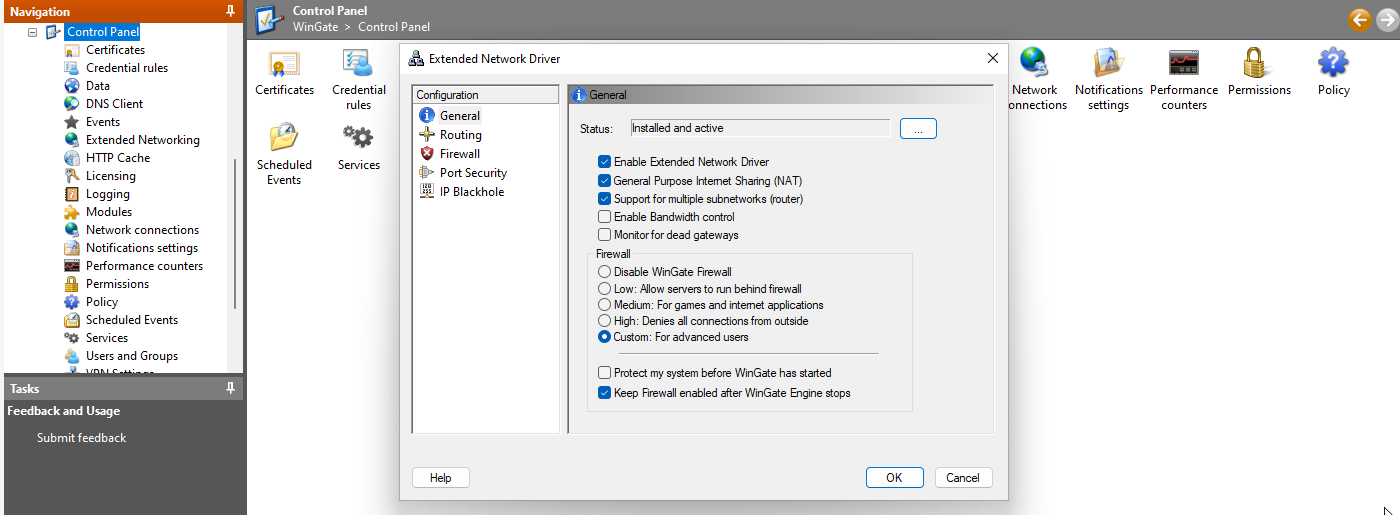Collapse the Control Panel tree node

pyautogui.click(x=33, y=32)
